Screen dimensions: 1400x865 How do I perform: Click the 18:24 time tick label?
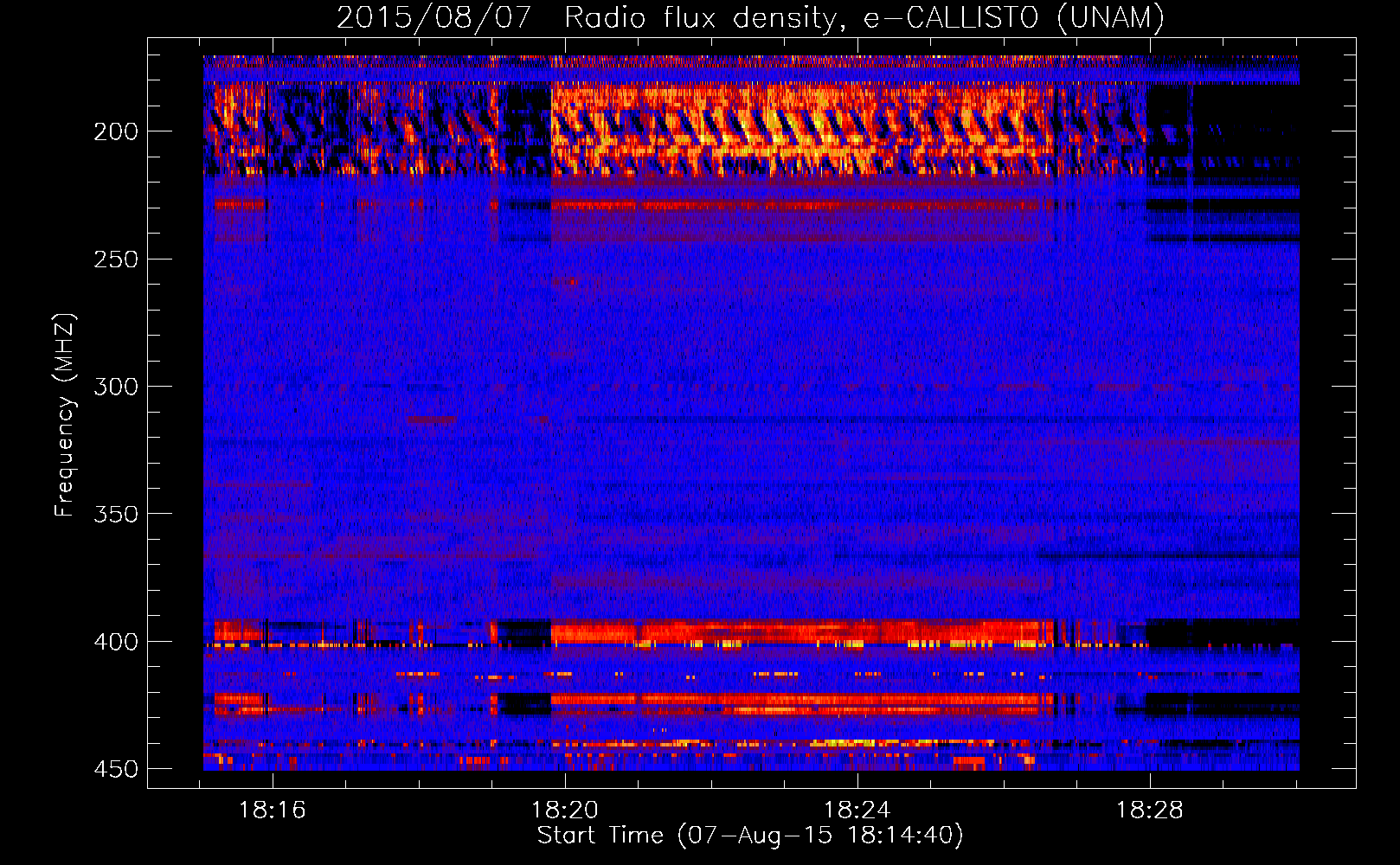[x=857, y=811]
